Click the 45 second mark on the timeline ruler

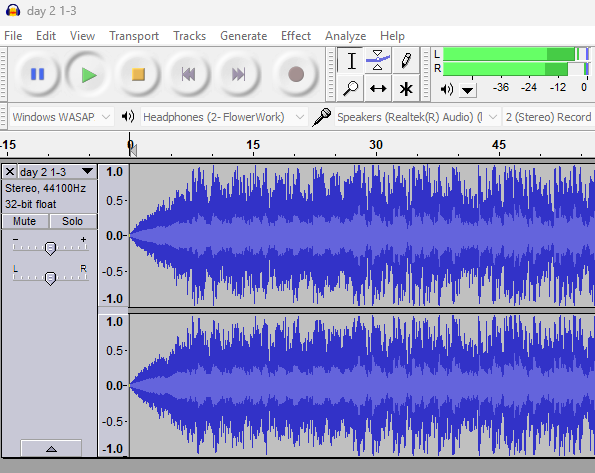499,145
